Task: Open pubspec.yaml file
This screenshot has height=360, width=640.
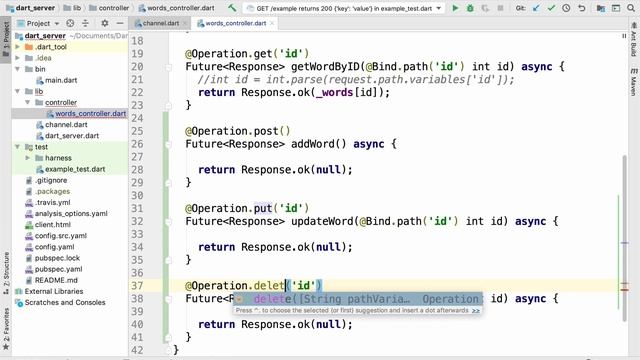Action: click(58, 269)
